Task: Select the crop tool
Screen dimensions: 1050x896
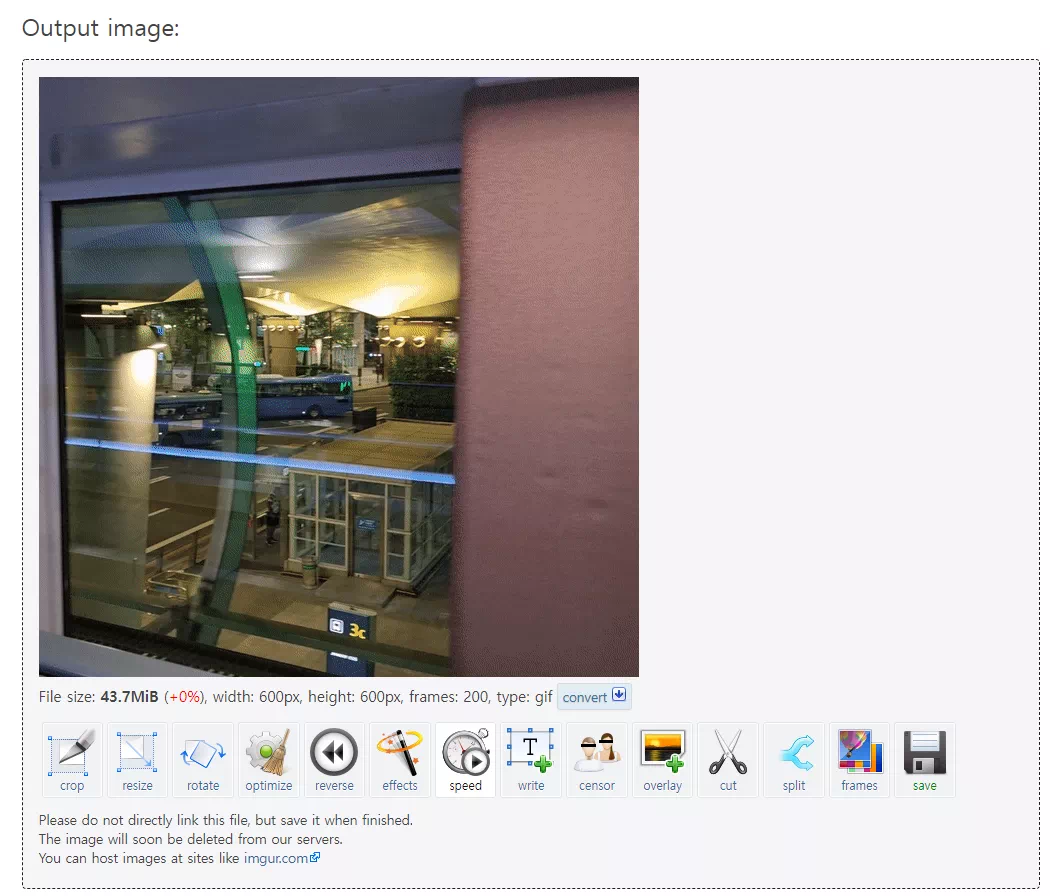Action: pyautogui.click(x=72, y=760)
